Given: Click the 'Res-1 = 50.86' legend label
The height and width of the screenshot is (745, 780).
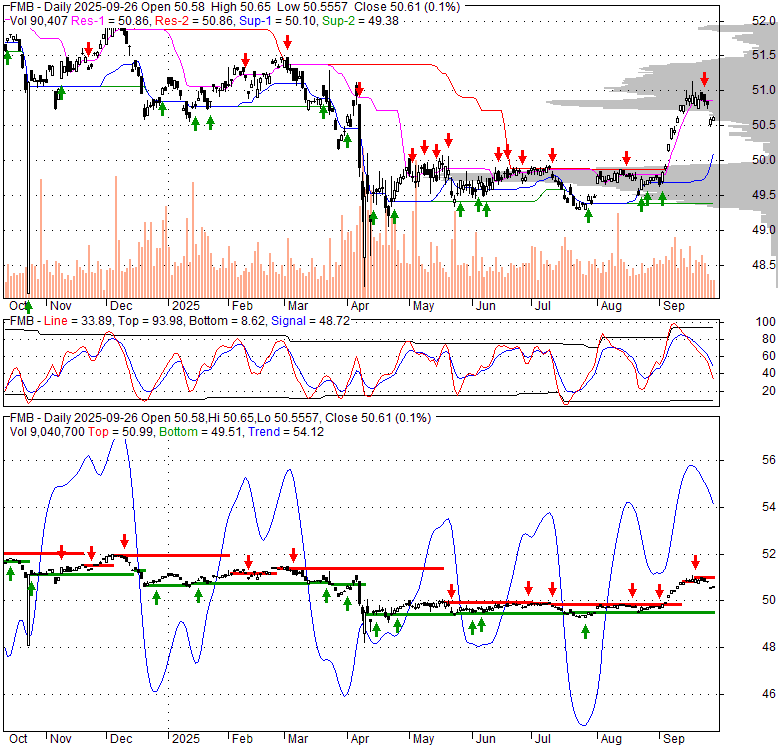Looking at the screenshot, I should (x=110, y=21).
